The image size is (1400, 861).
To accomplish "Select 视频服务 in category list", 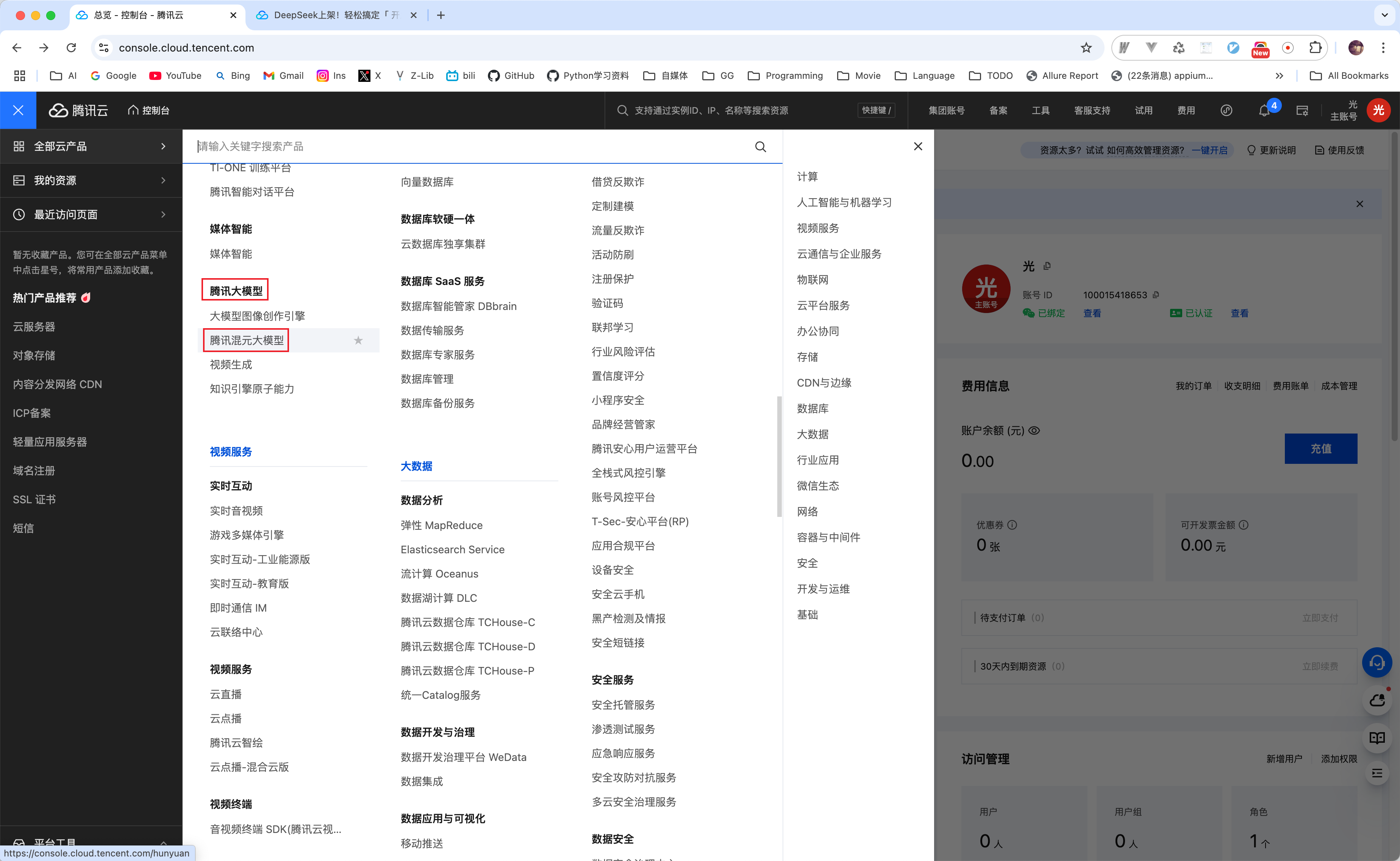I will coord(818,228).
